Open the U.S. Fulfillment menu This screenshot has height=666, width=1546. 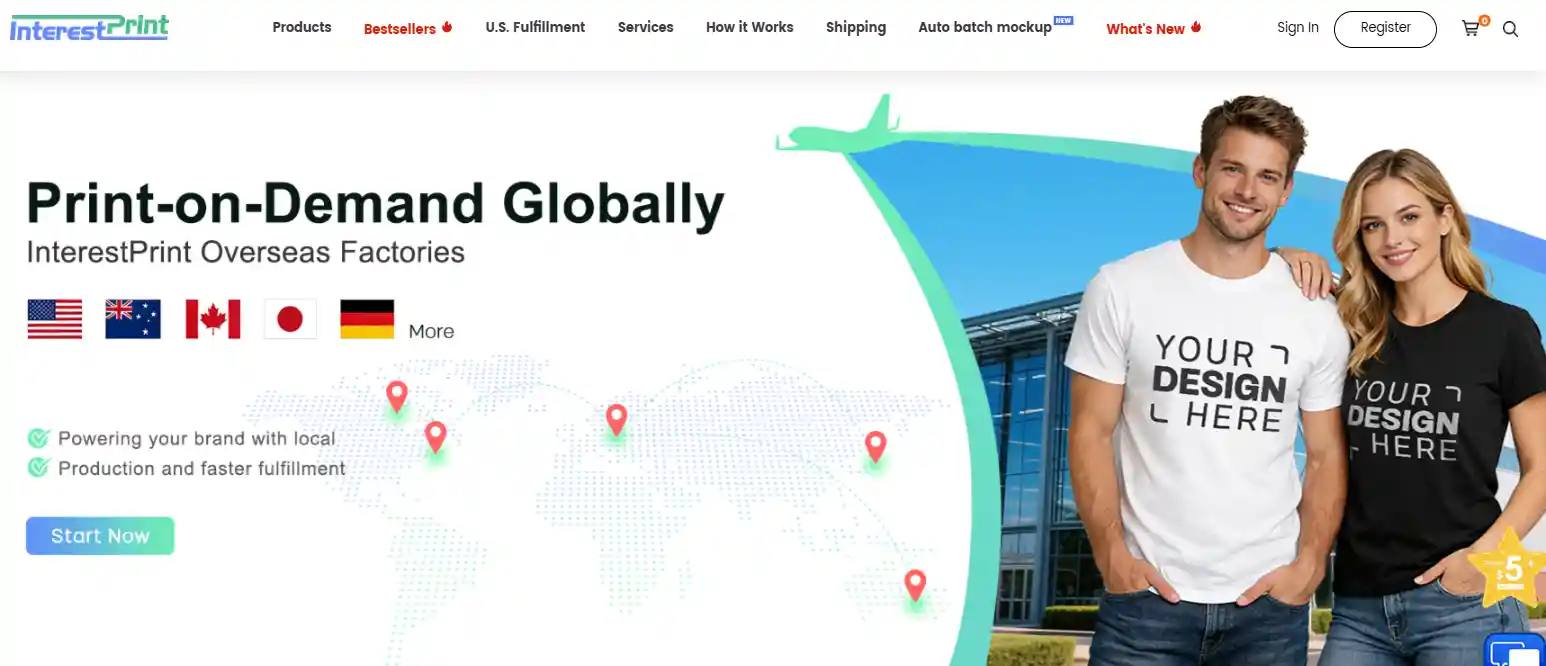click(x=535, y=27)
